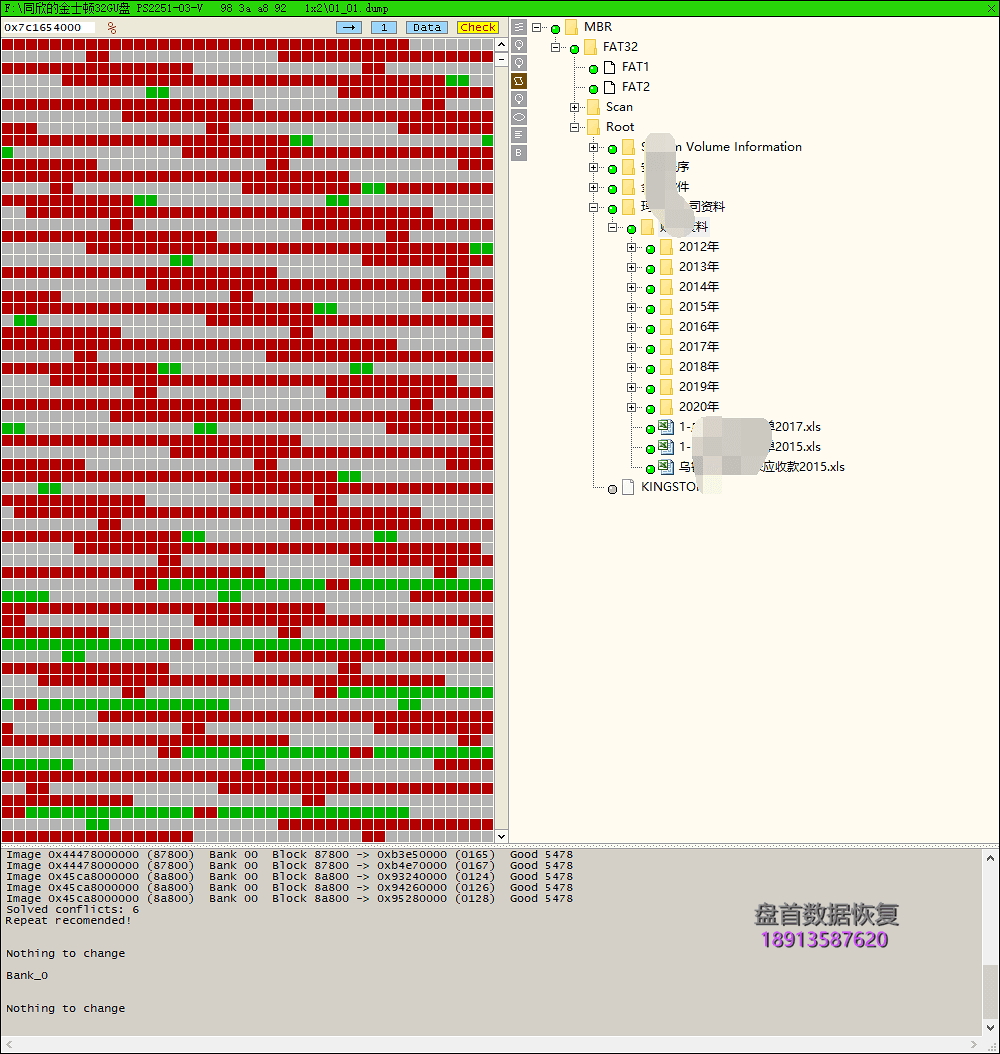Click the FAT32 folder icon
The image size is (1000, 1054).
tap(590, 47)
